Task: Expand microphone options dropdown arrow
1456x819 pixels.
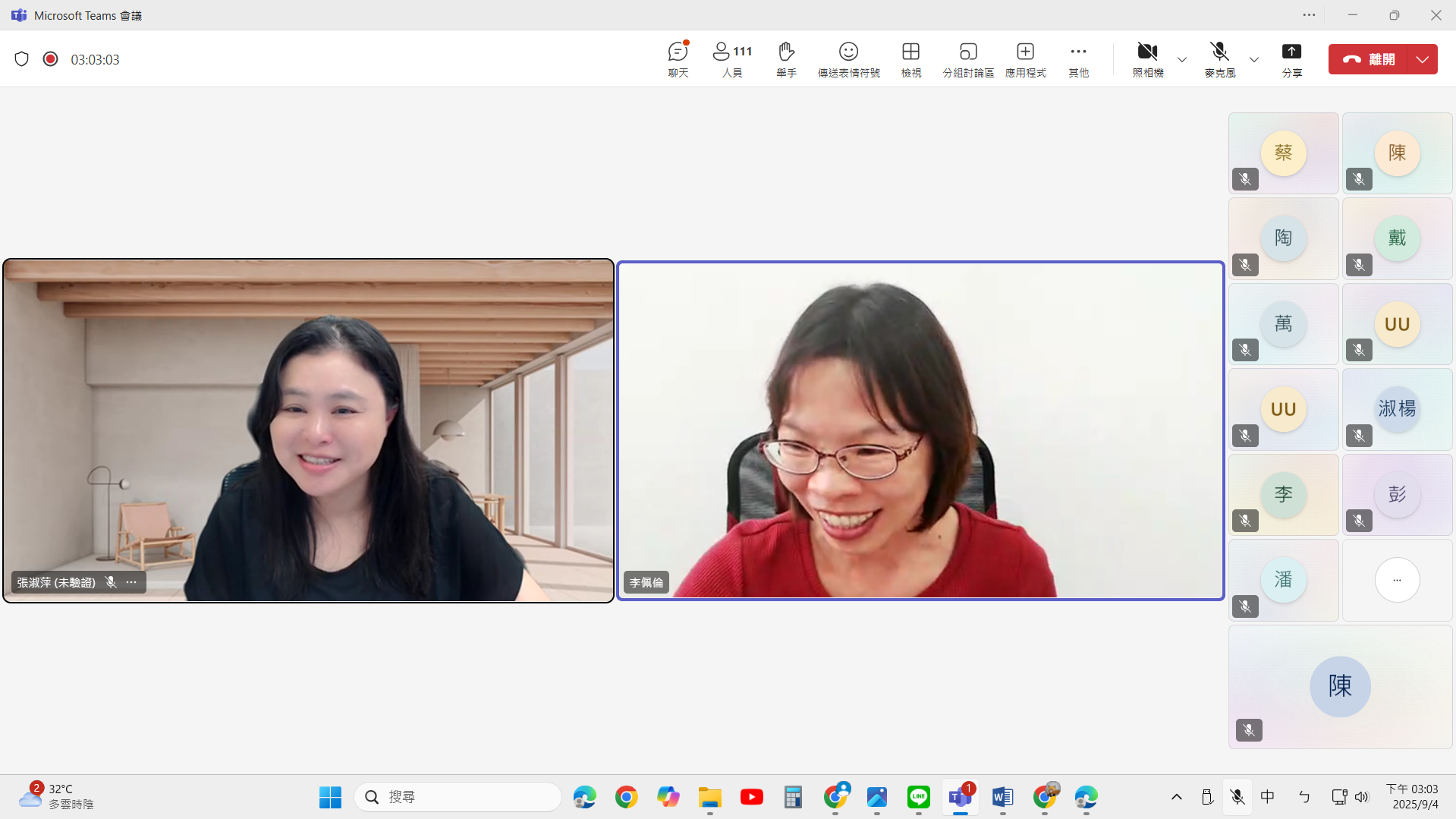Action: pyautogui.click(x=1254, y=59)
